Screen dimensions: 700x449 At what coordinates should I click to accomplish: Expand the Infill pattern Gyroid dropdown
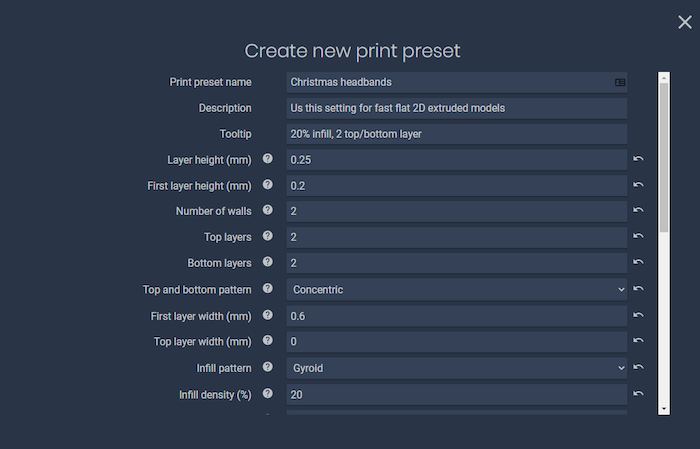[x=457, y=368]
